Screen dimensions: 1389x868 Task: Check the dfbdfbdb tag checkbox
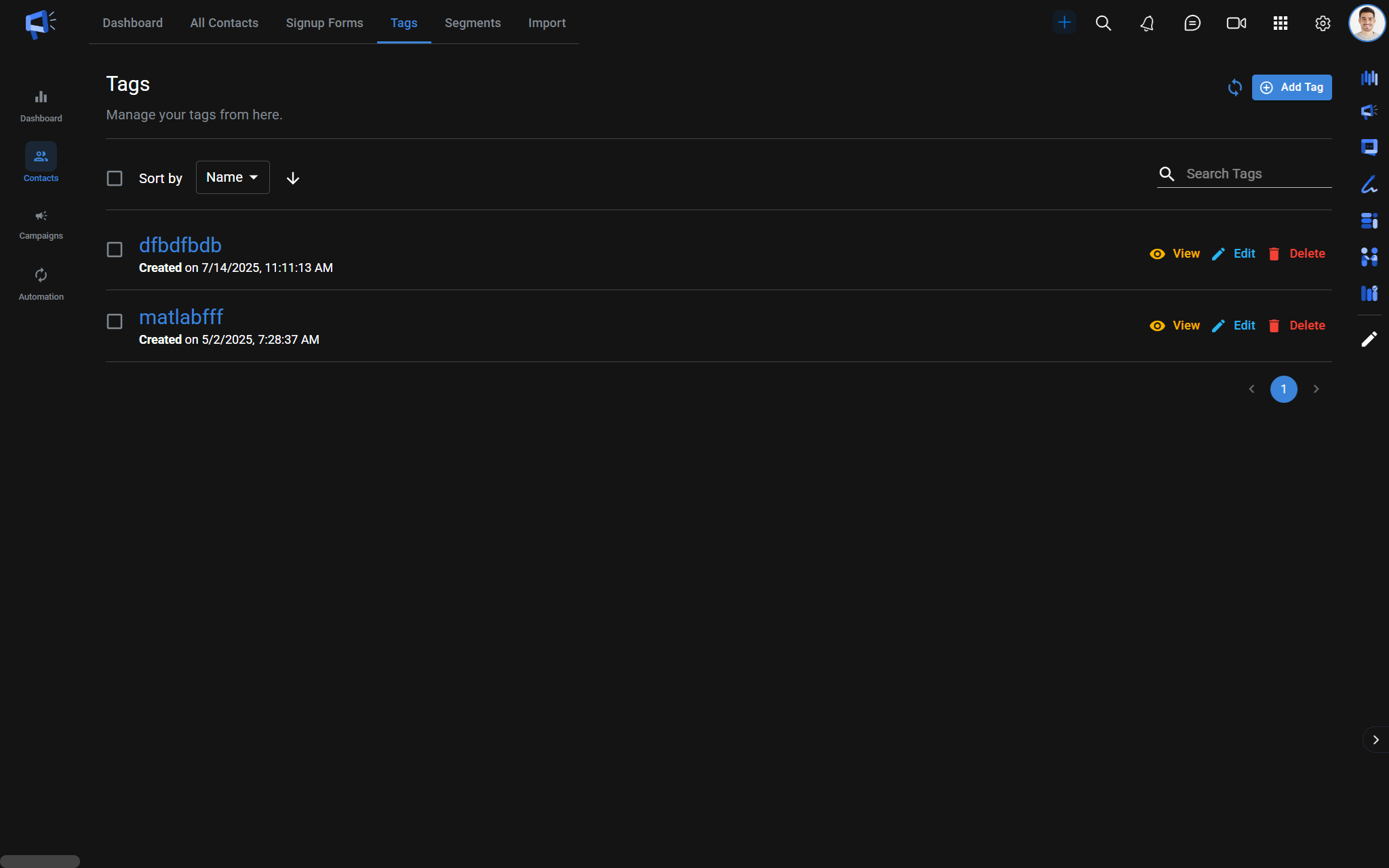point(115,250)
